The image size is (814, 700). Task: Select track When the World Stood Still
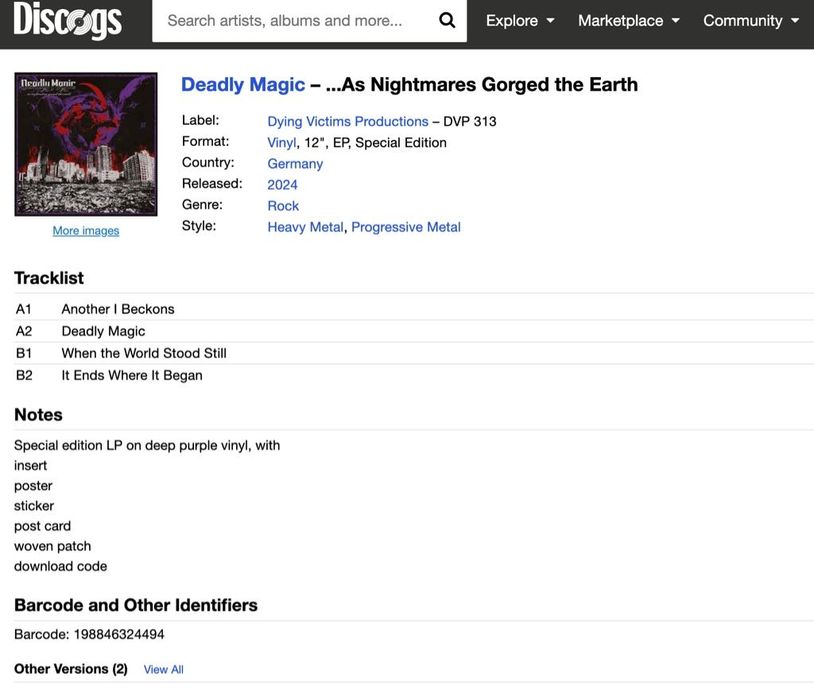click(144, 353)
